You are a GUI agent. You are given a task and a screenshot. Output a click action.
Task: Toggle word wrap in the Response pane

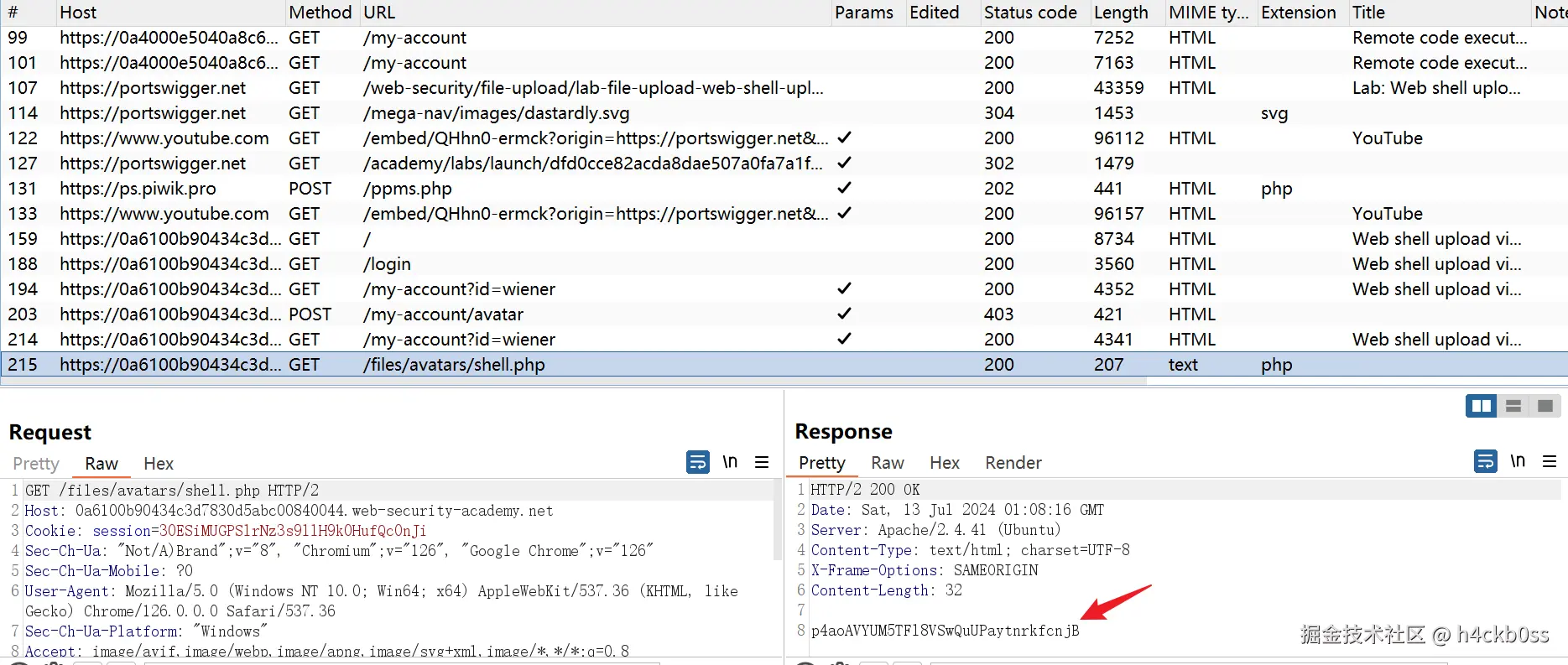pyautogui.click(x=1486, y=461)
